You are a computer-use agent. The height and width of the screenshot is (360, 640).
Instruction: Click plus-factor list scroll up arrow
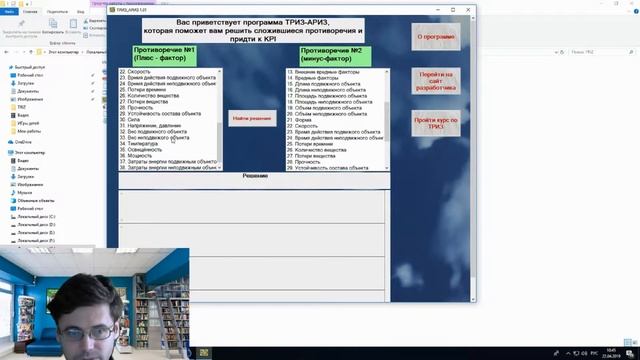[x=220, y=71]
